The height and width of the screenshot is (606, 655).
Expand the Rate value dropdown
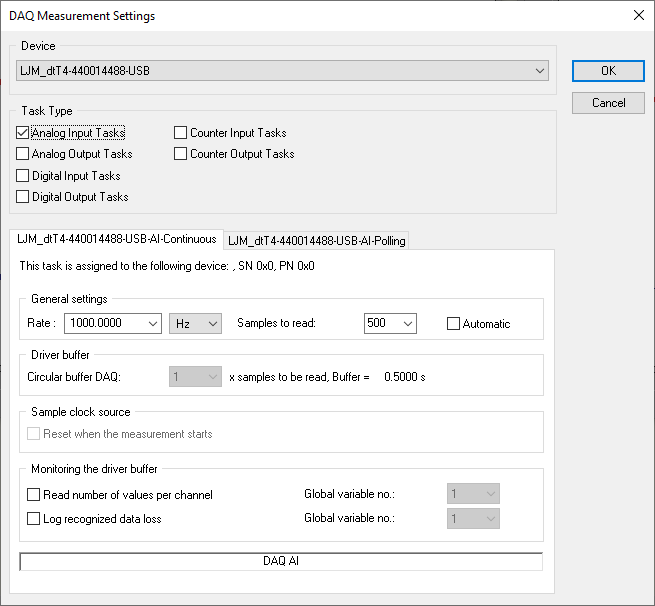[x=152, y=324]
